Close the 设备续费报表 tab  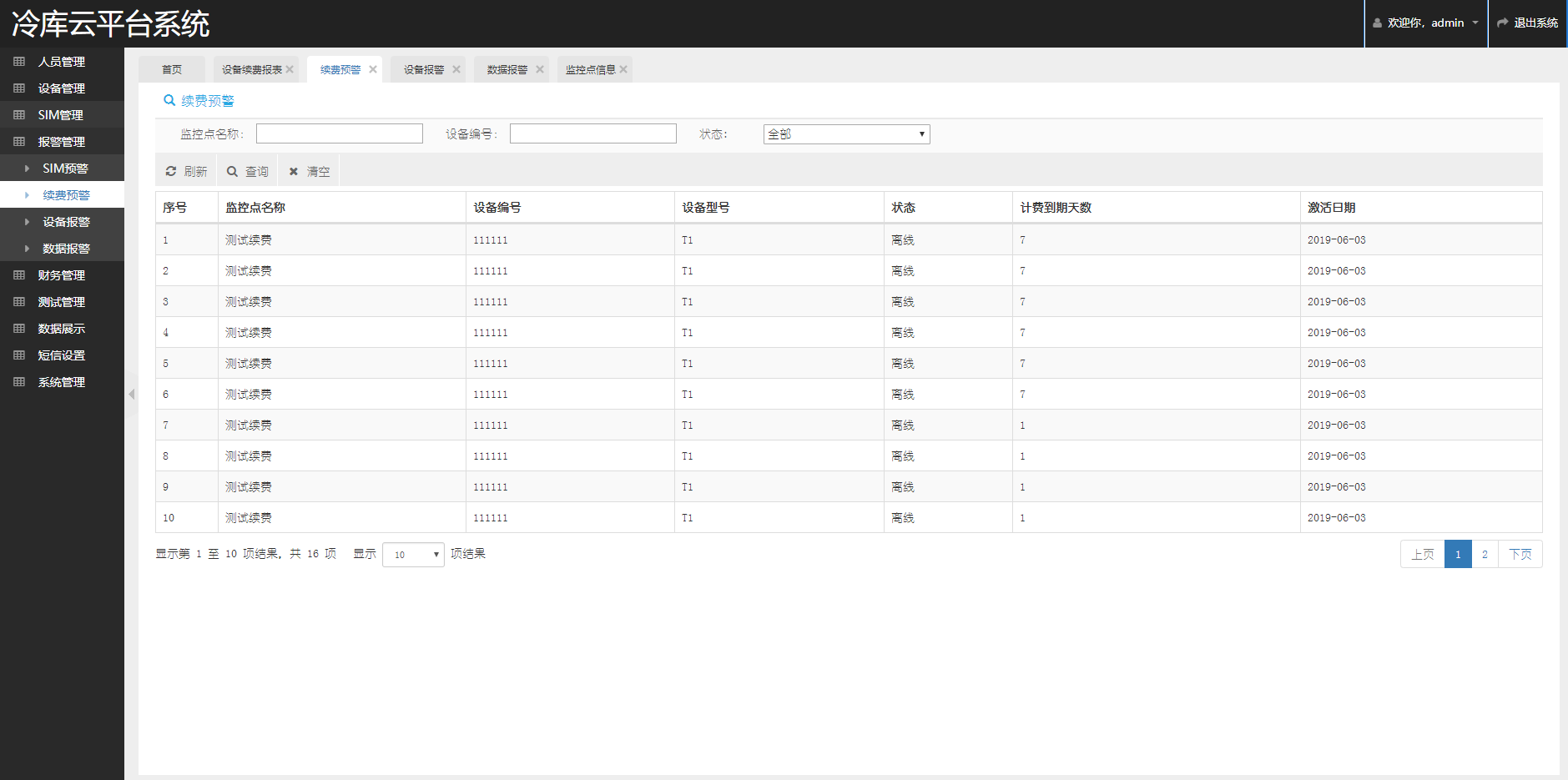(x=290, y=69)
